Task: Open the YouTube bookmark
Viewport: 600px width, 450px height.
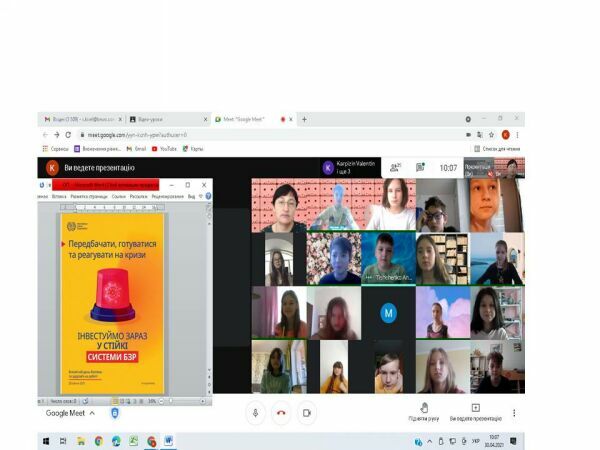Action: (x=164, y=149)
